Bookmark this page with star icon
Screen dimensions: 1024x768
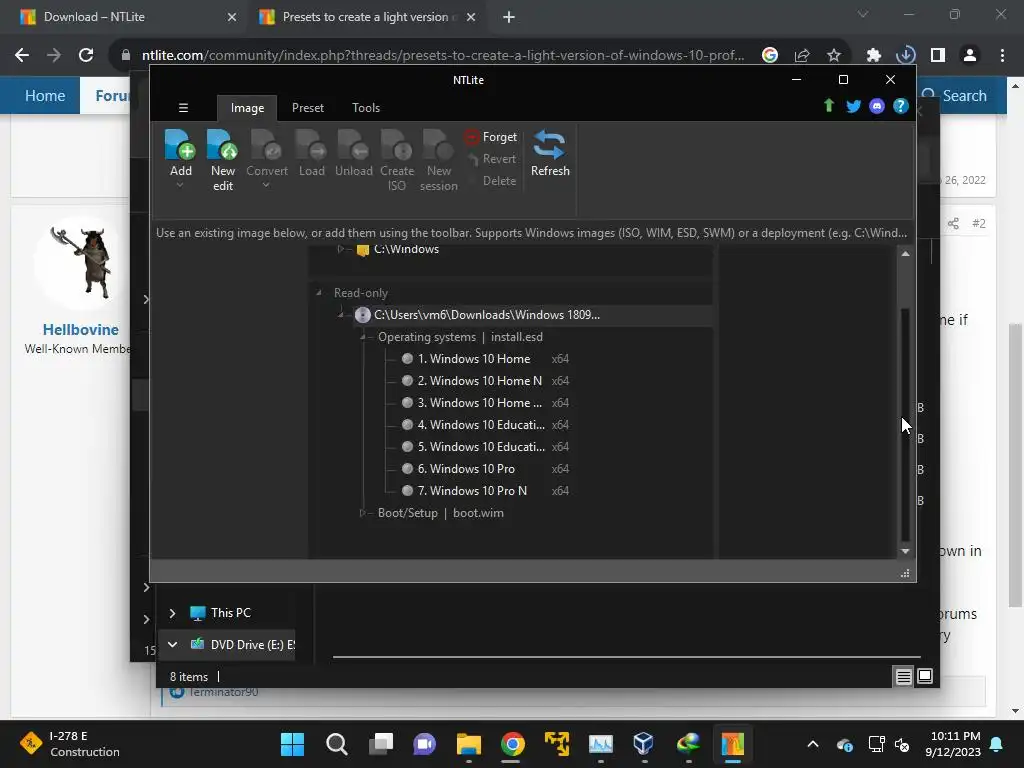click(834, 56)
